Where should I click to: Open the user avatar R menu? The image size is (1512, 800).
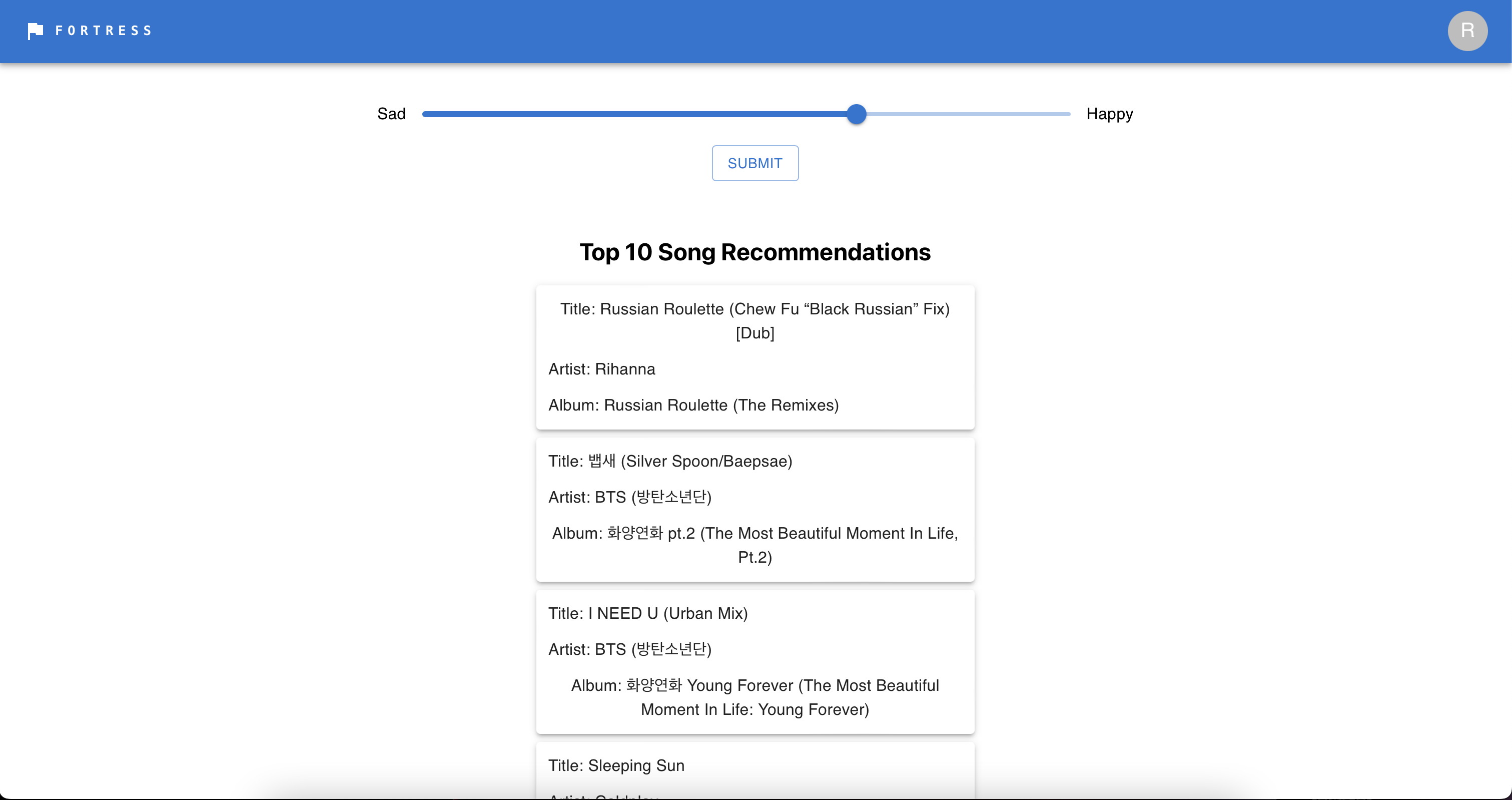coord(1467,31)
